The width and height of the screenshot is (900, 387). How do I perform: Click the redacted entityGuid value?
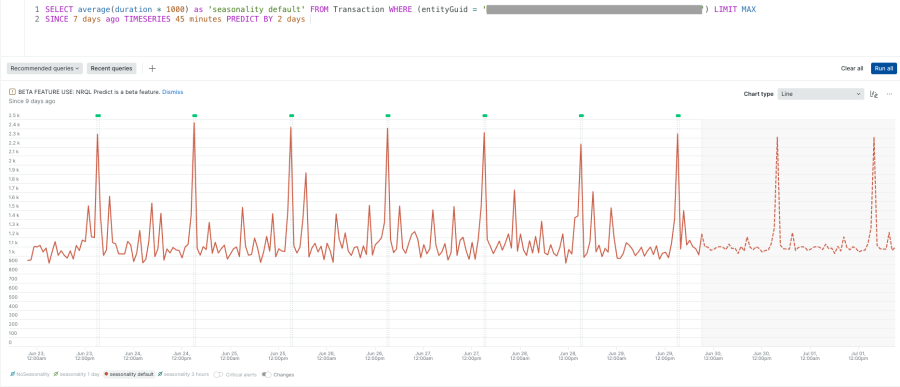(x=595, y=10)
